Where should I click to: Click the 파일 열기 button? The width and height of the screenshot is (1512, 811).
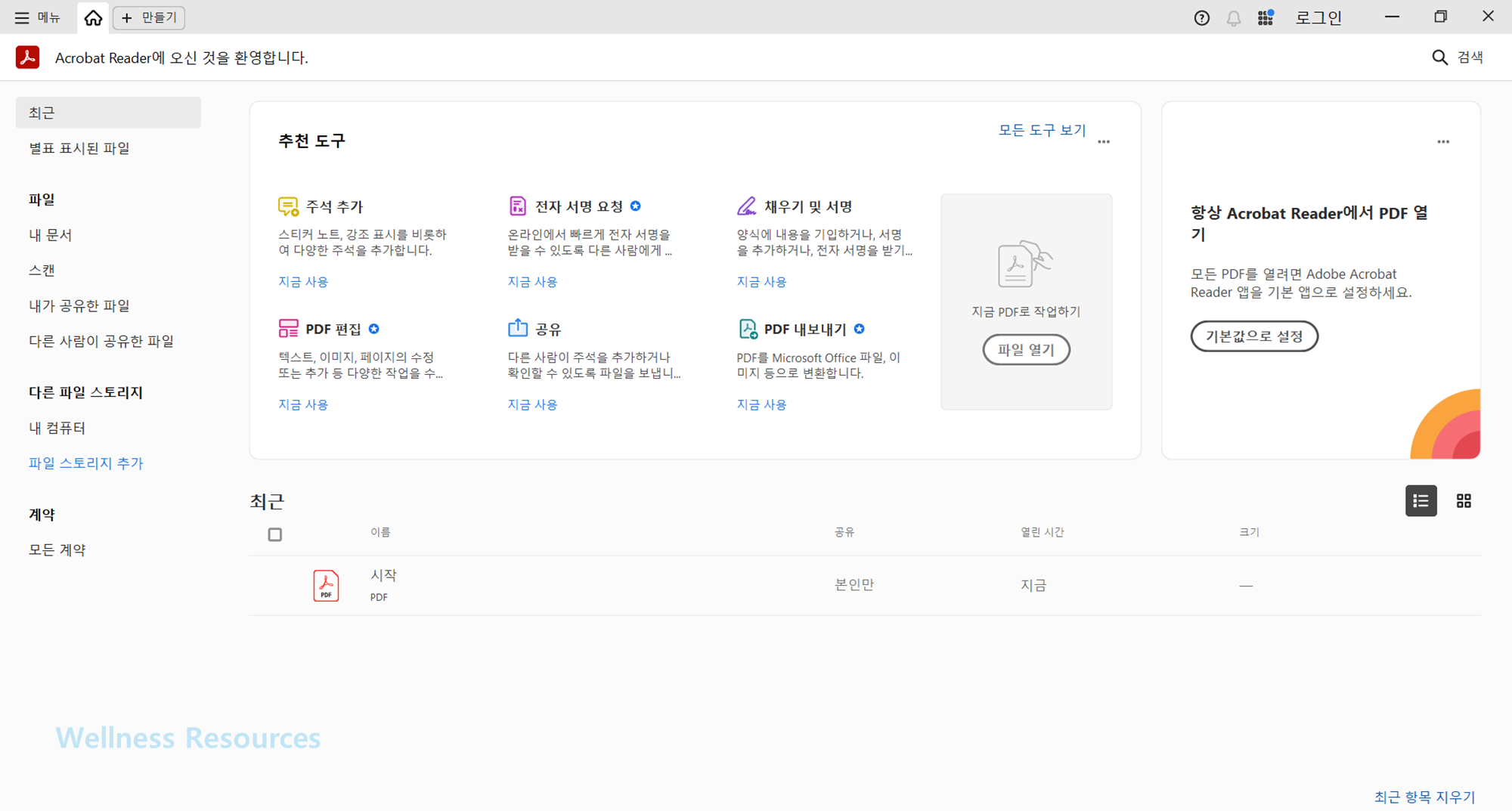click(x=1026, y=350)
